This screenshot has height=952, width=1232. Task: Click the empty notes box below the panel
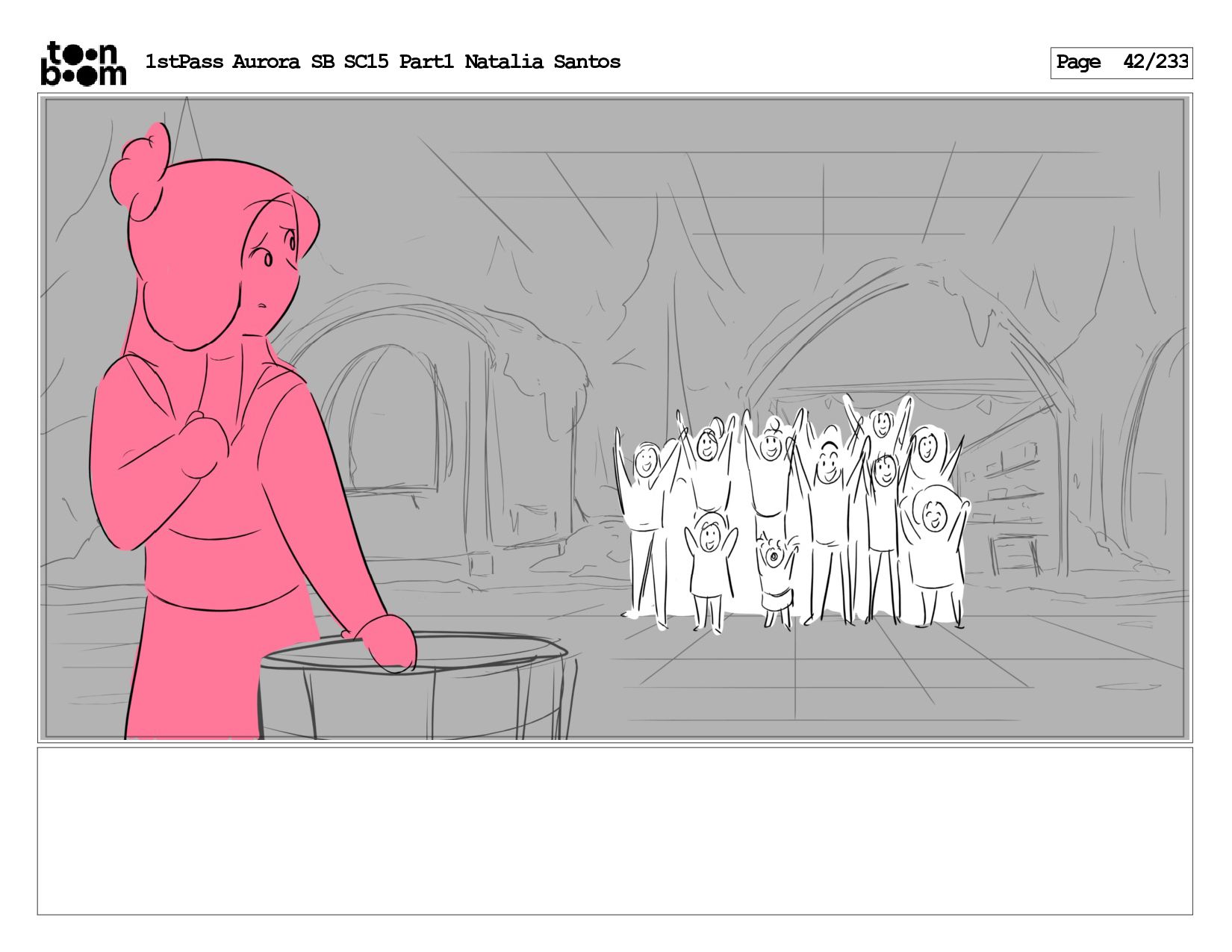pos(615,831)
